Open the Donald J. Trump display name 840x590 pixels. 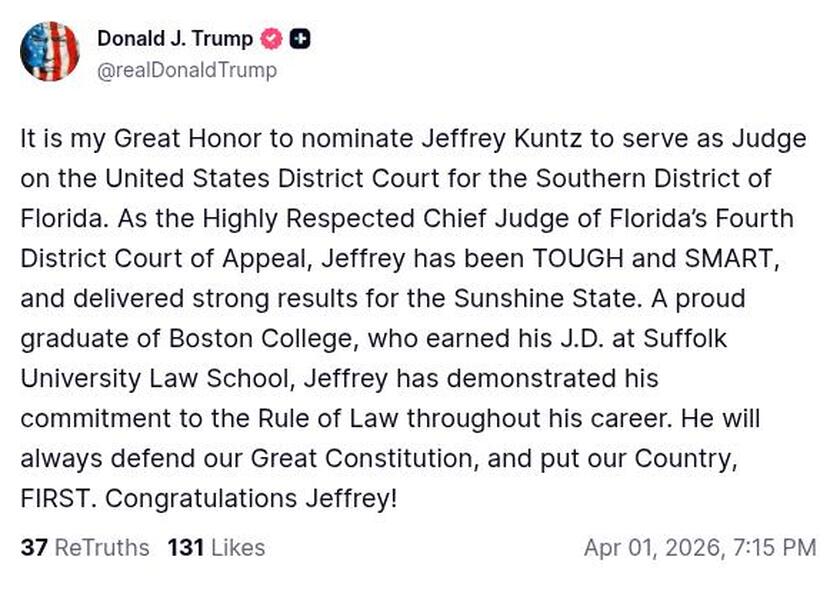point(175,39)
